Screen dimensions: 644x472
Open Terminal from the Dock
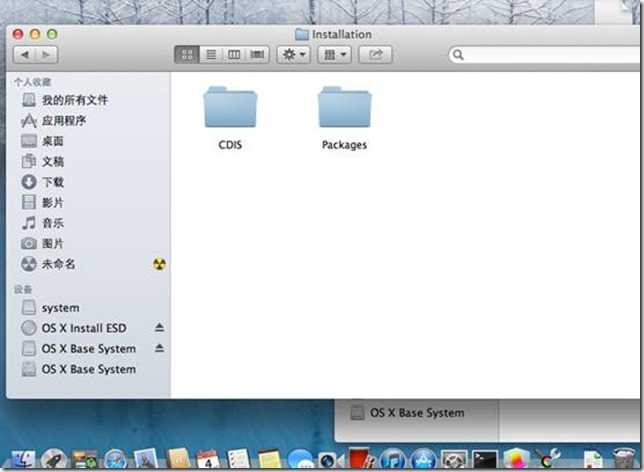485,459
